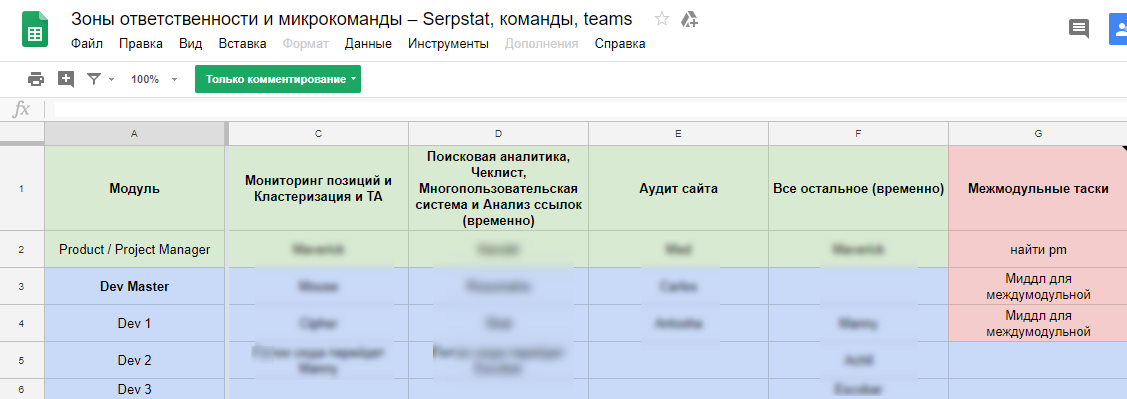This screenshot has height=399, width=1127.
Task: Click the Модуль header cell
Action: tap(134, 188)
